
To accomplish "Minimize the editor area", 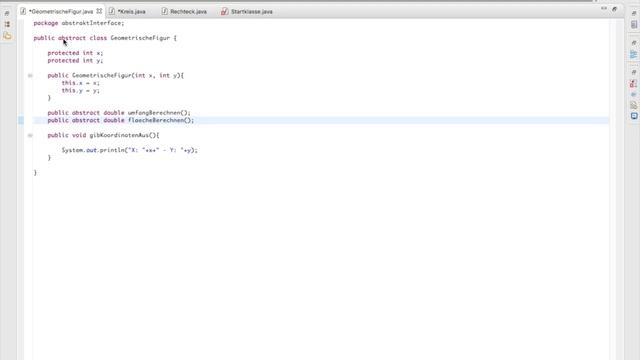I will [x=604, y=9].
